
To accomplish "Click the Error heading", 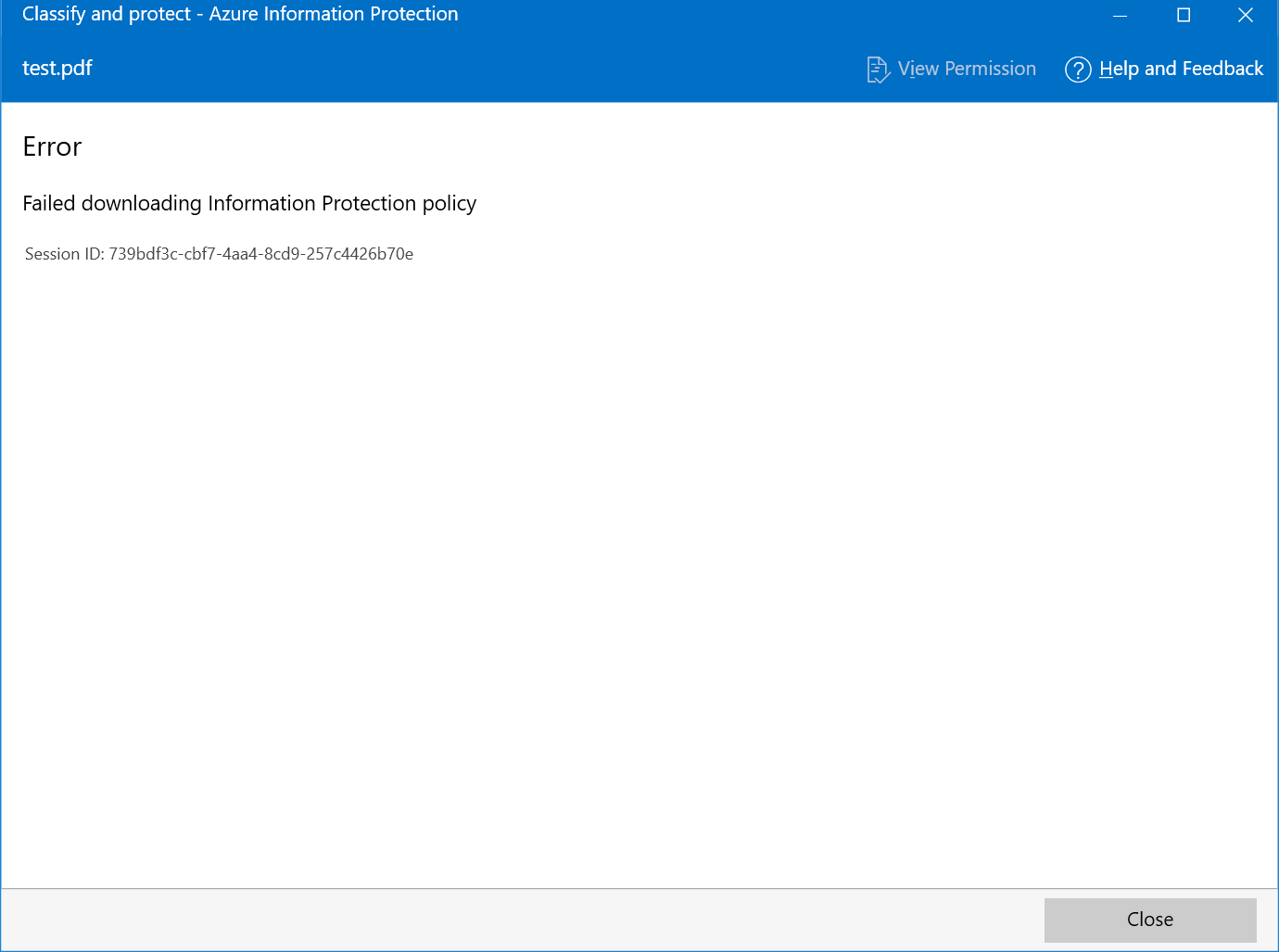I will pyautogui.click(x=52, y=146).
